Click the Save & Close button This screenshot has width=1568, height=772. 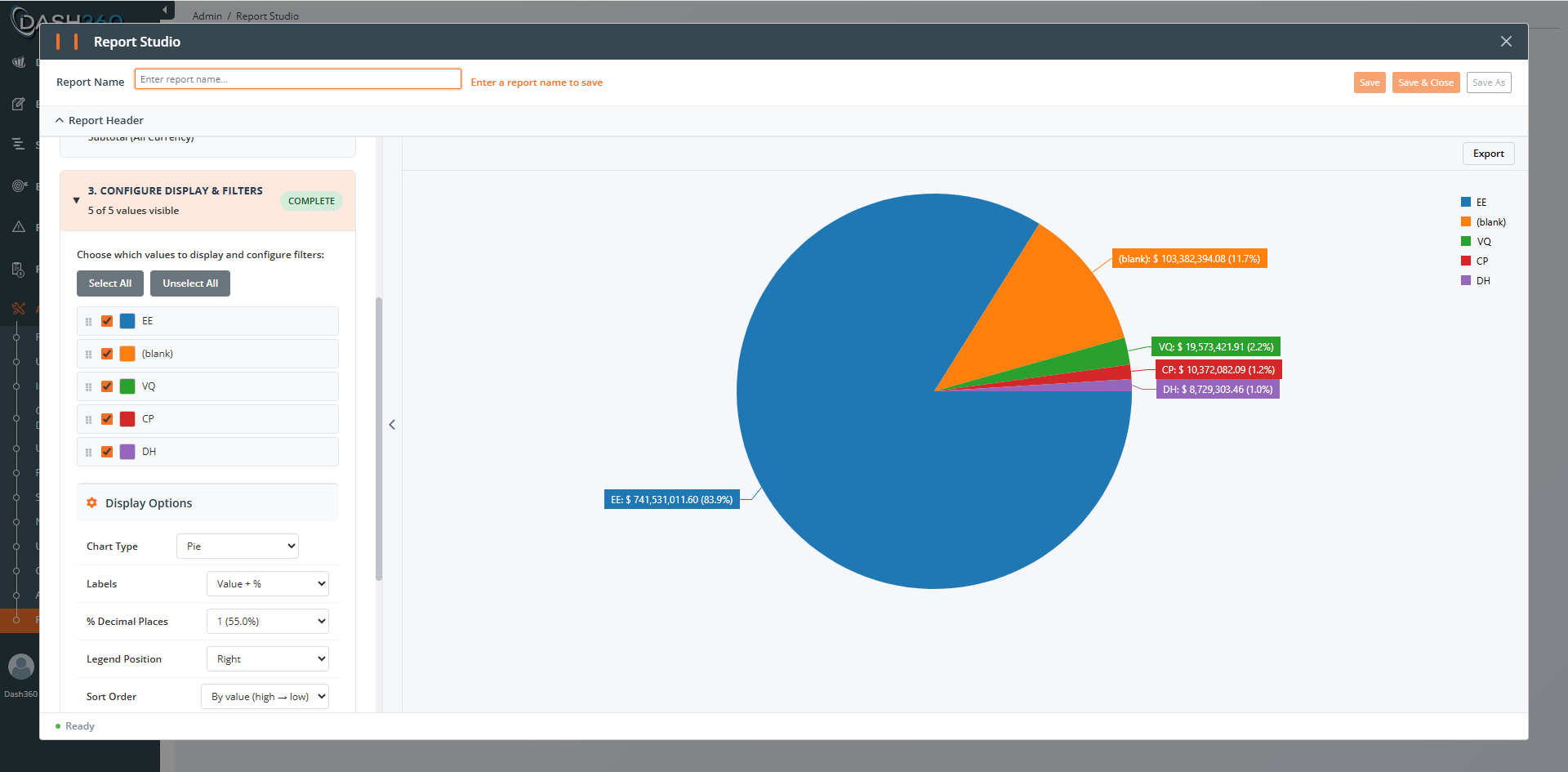click(x=1426, y=83)
